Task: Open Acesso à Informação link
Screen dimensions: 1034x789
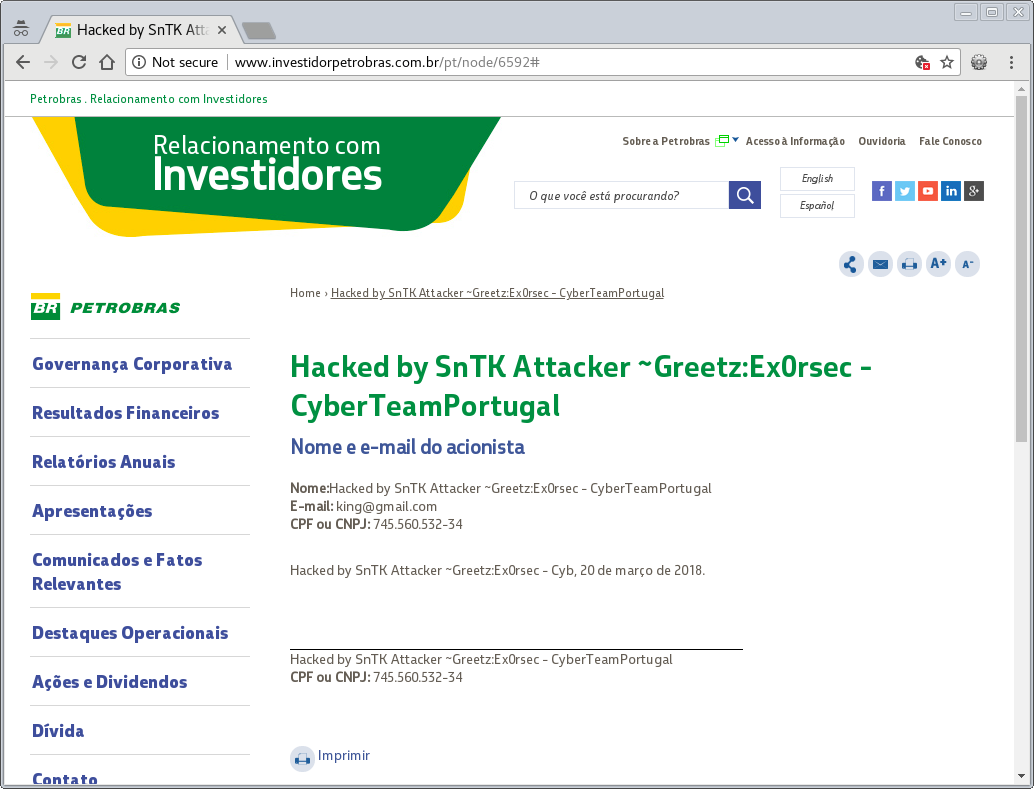Action: pos(795,141)
